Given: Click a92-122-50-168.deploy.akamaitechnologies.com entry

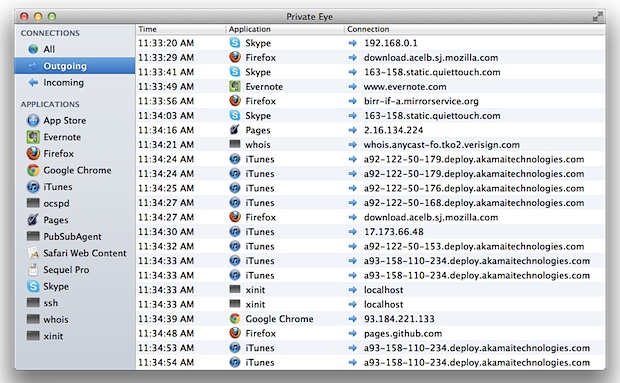Looking at the screenshot, I should [x=474, y=203].
